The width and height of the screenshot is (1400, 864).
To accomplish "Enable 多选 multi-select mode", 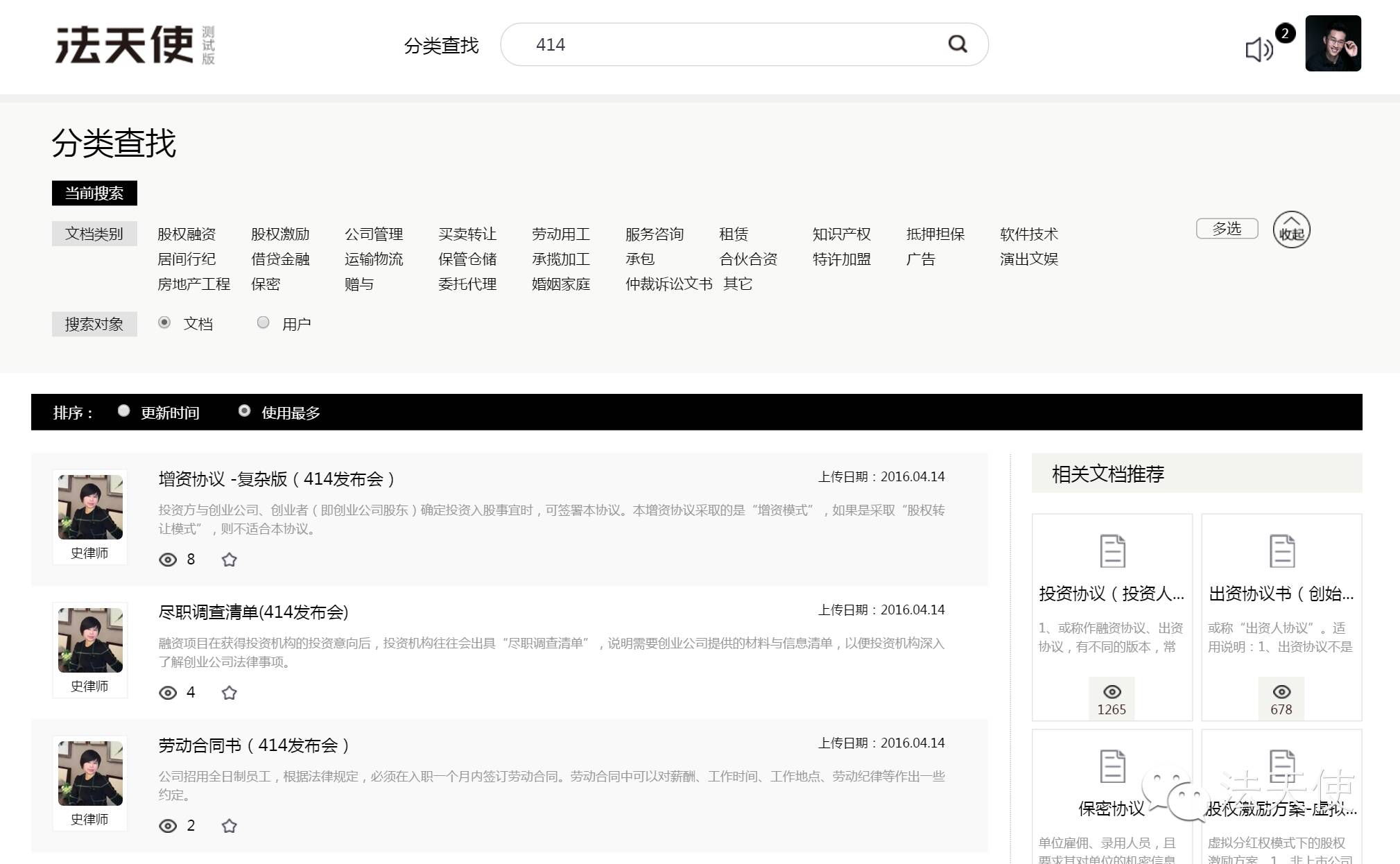I will [x=1227, y=228].
